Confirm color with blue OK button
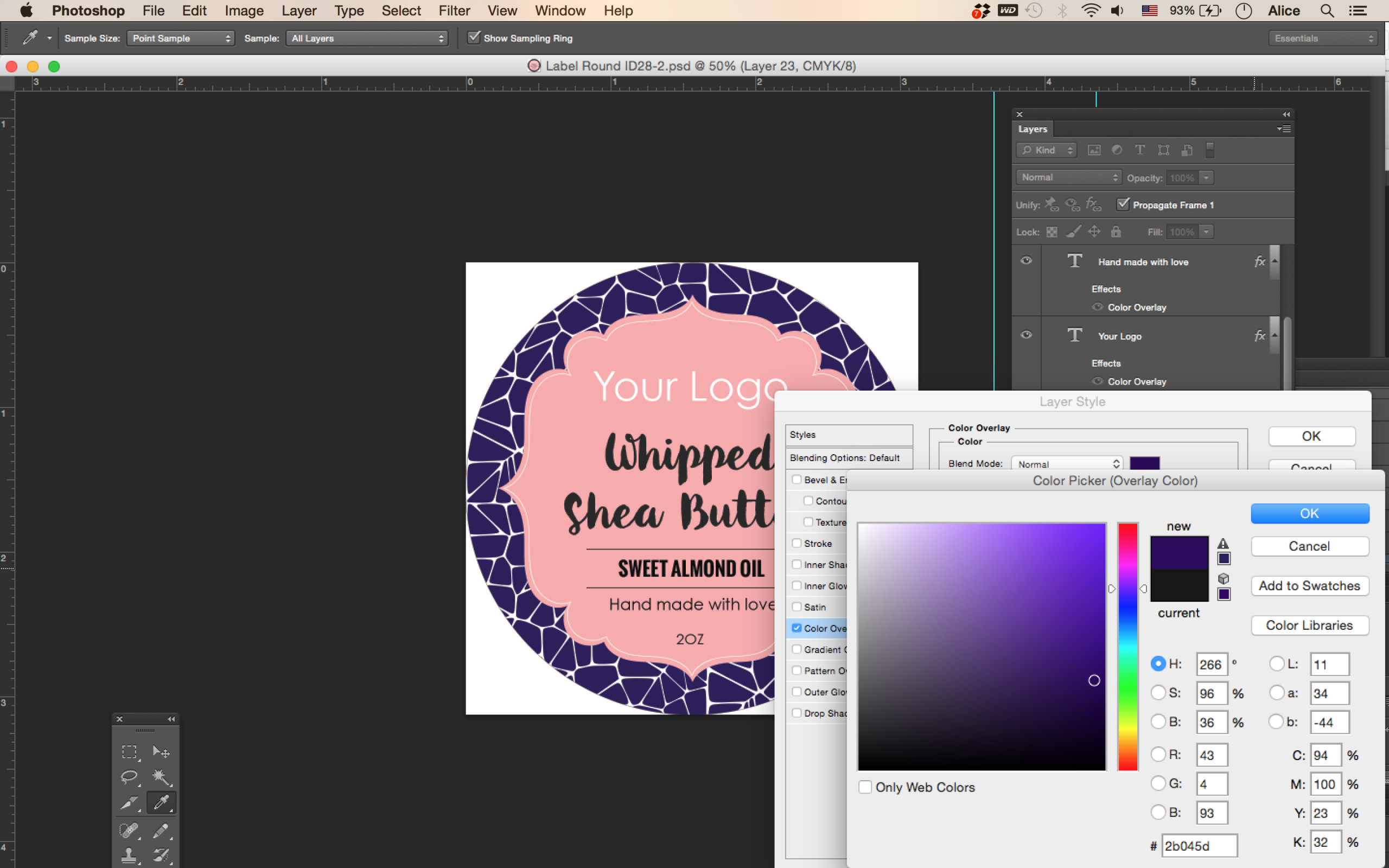 pyautogui.click(x=1310, y=513)
